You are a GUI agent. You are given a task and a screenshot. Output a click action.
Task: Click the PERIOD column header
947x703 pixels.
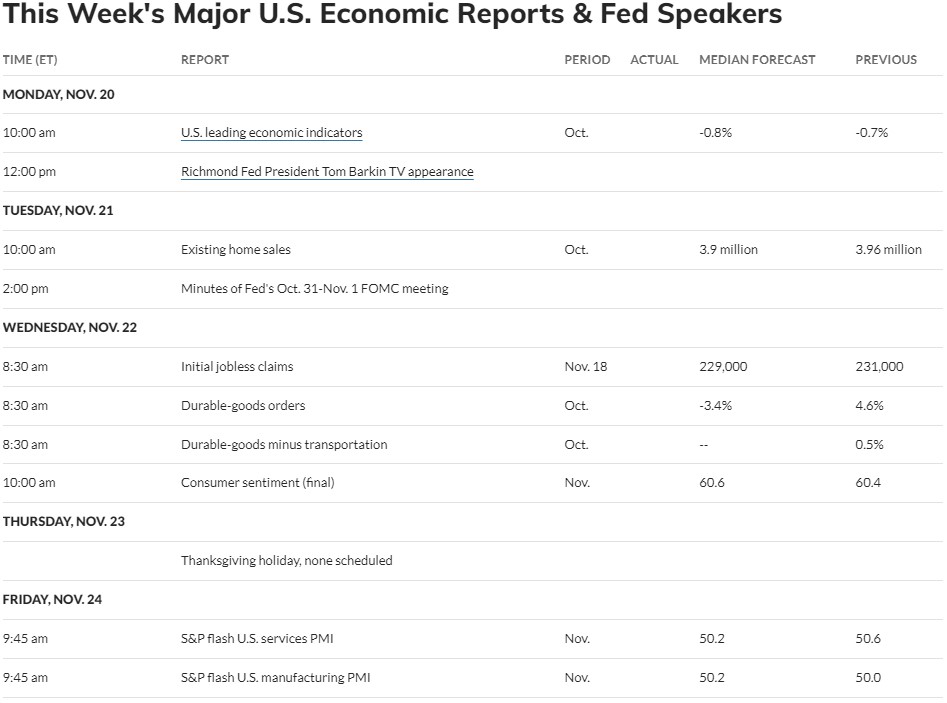tap(587, 59)
